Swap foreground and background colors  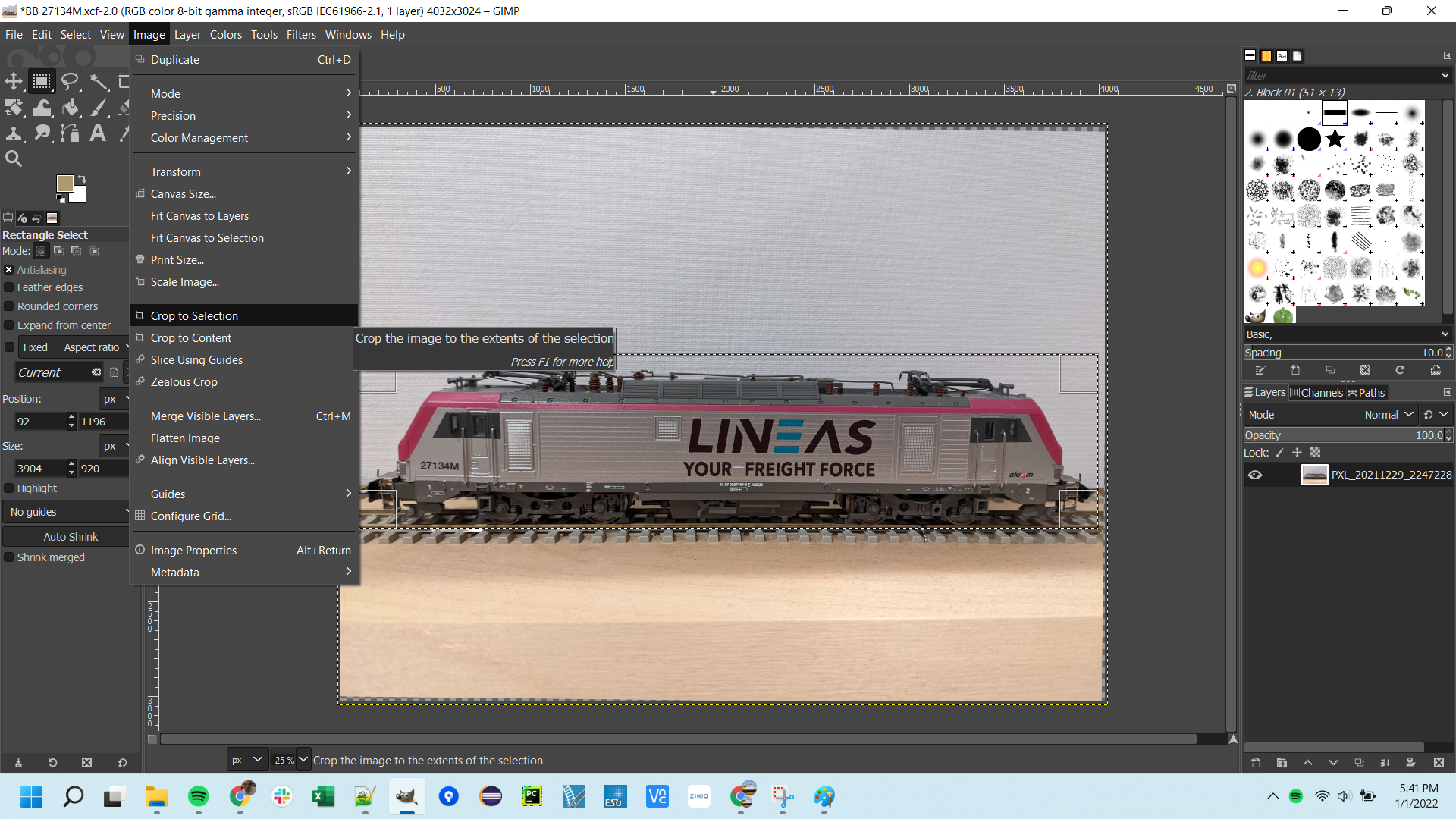82,179
